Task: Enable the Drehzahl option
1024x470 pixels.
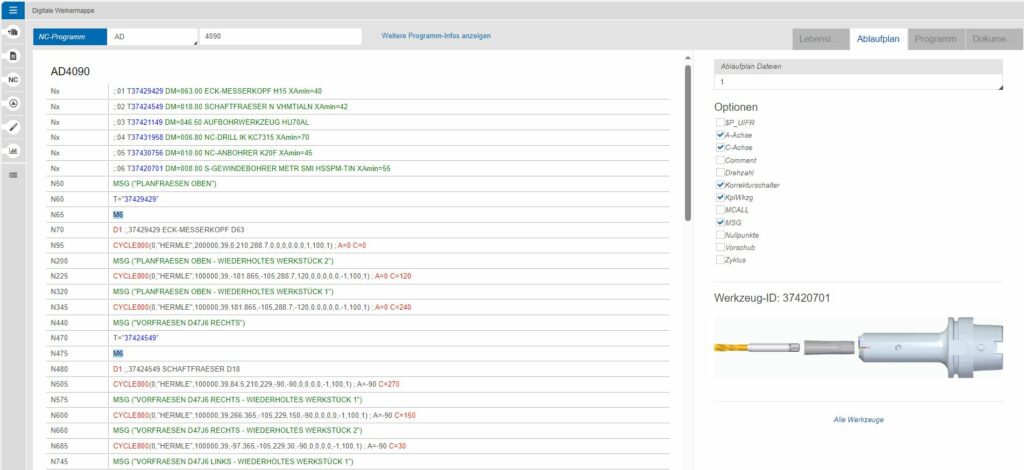Action: coord(720,172)
